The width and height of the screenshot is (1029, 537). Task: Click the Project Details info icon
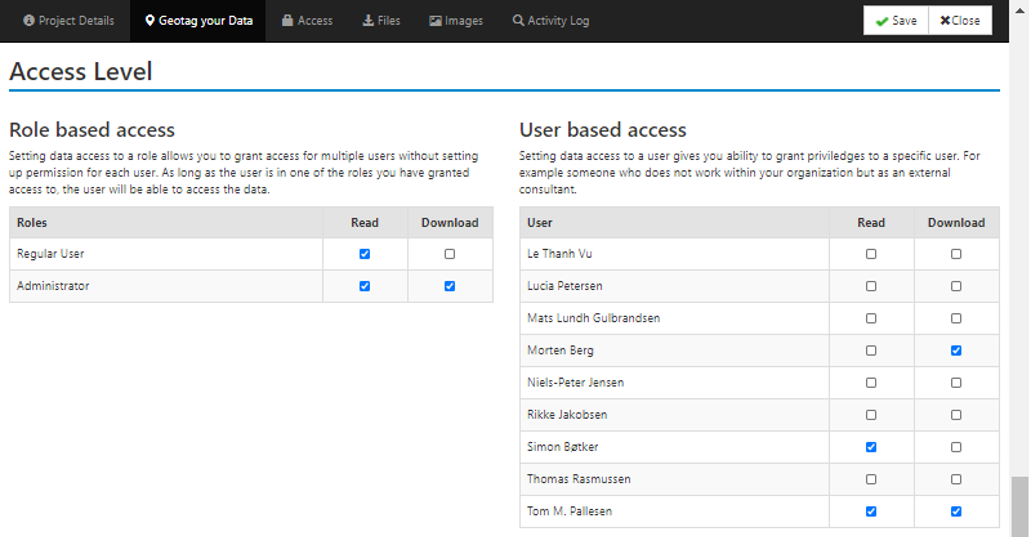click(x=29, y=20)
